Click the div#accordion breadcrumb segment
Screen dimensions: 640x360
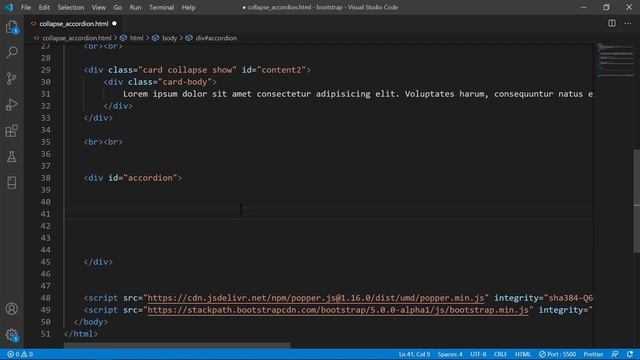pos(216,38)
